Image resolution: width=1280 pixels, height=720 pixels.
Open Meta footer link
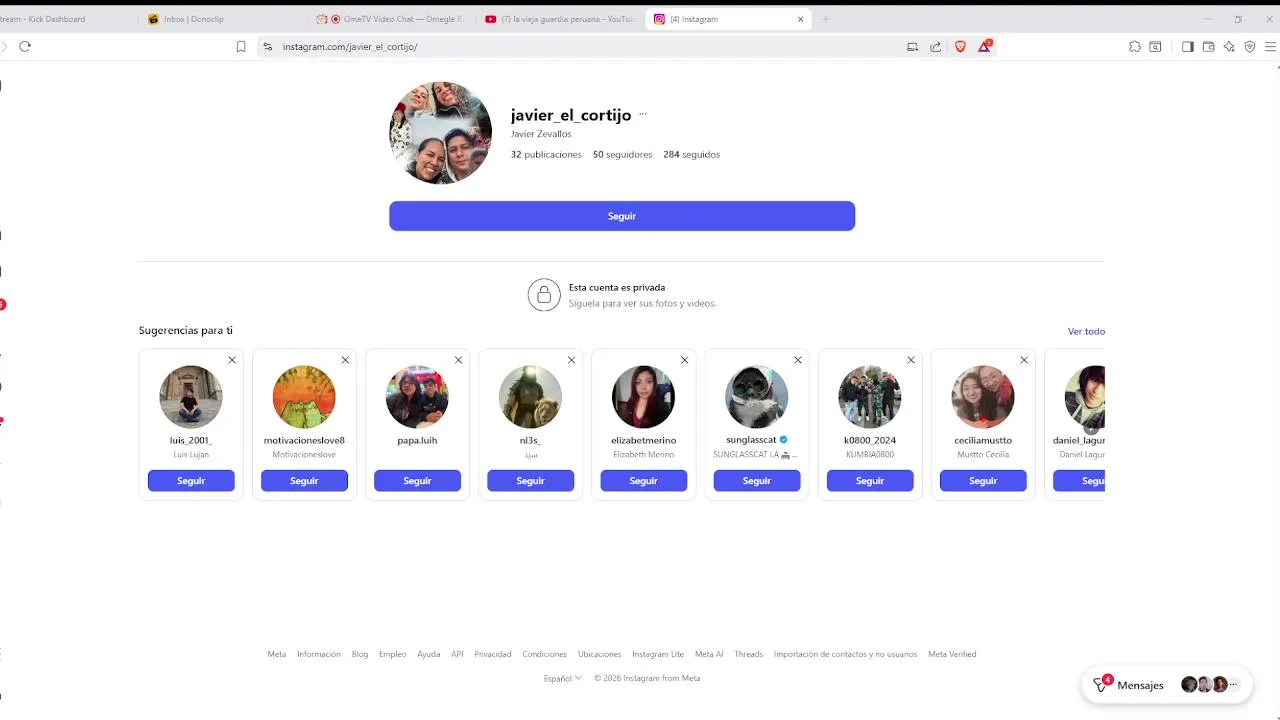click(276, 654)
